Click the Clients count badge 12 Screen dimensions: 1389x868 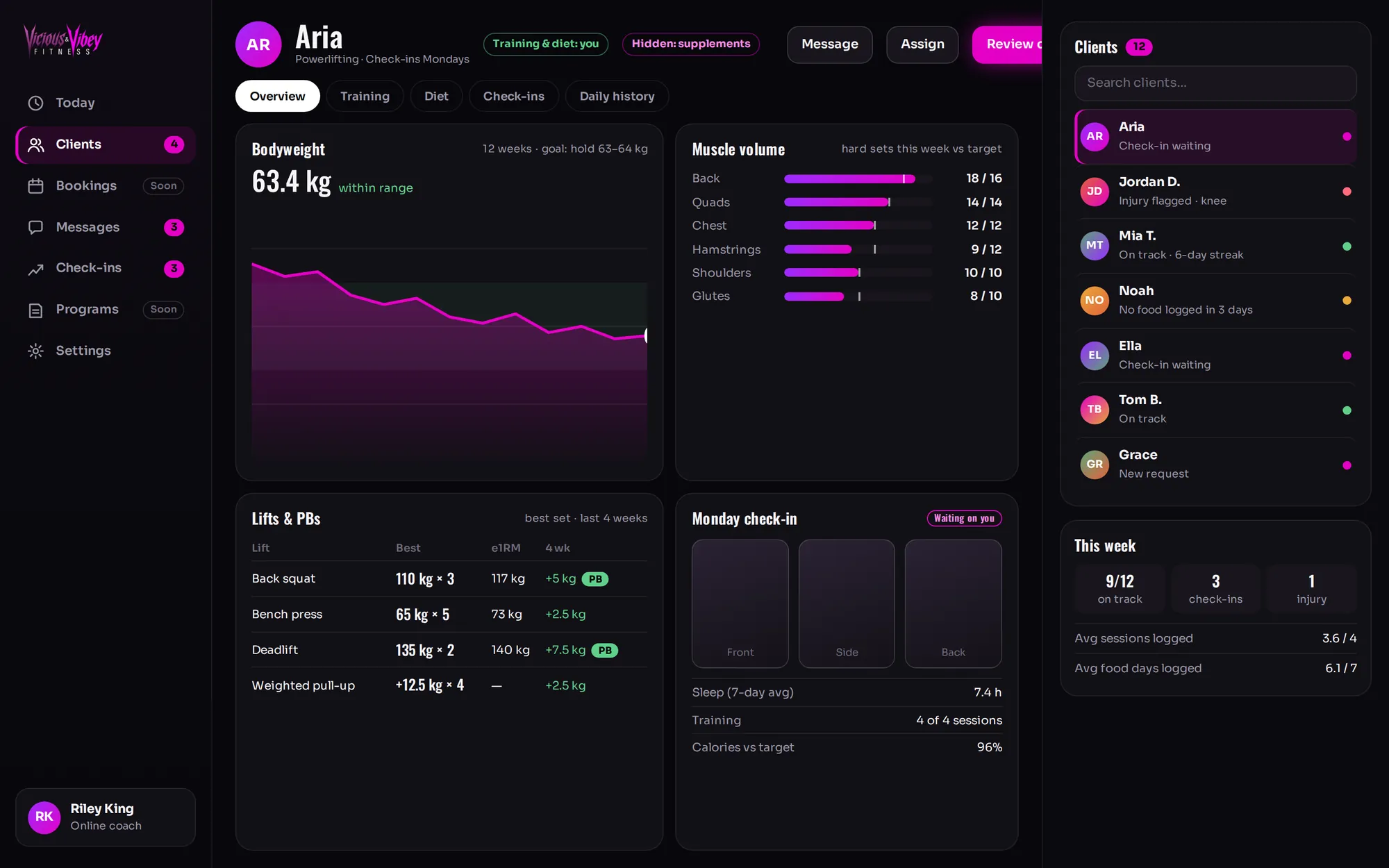click(1139, 47)
